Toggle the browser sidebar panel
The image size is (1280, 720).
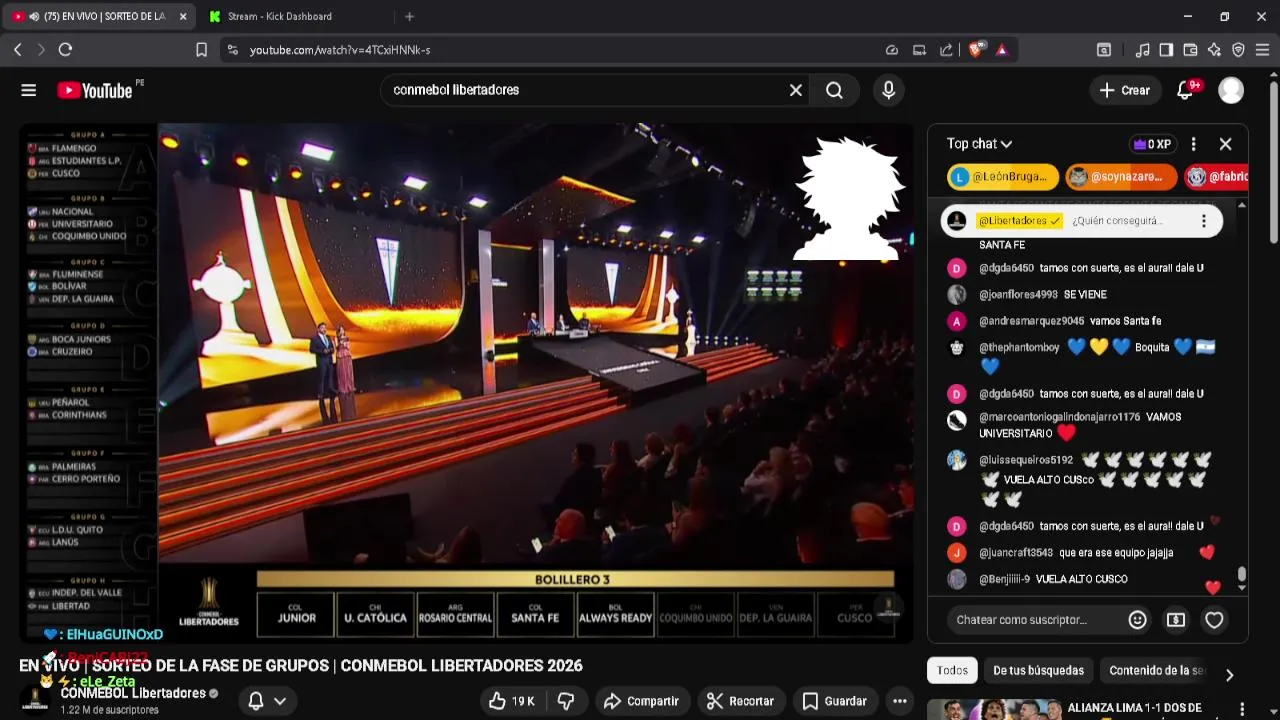click(1166, 50)
